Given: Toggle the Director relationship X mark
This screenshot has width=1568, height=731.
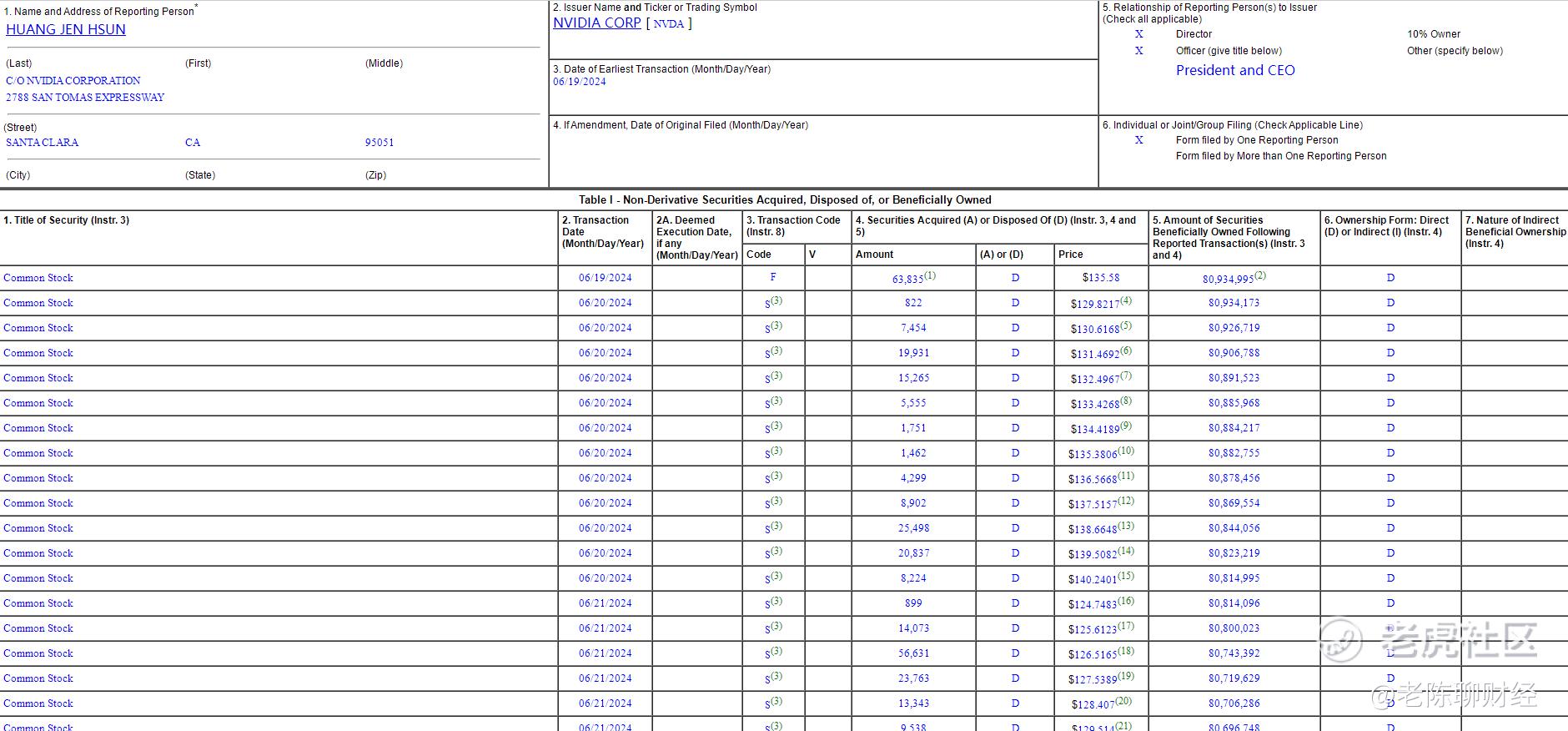Looking at the screenshot, I should 1138,34.
